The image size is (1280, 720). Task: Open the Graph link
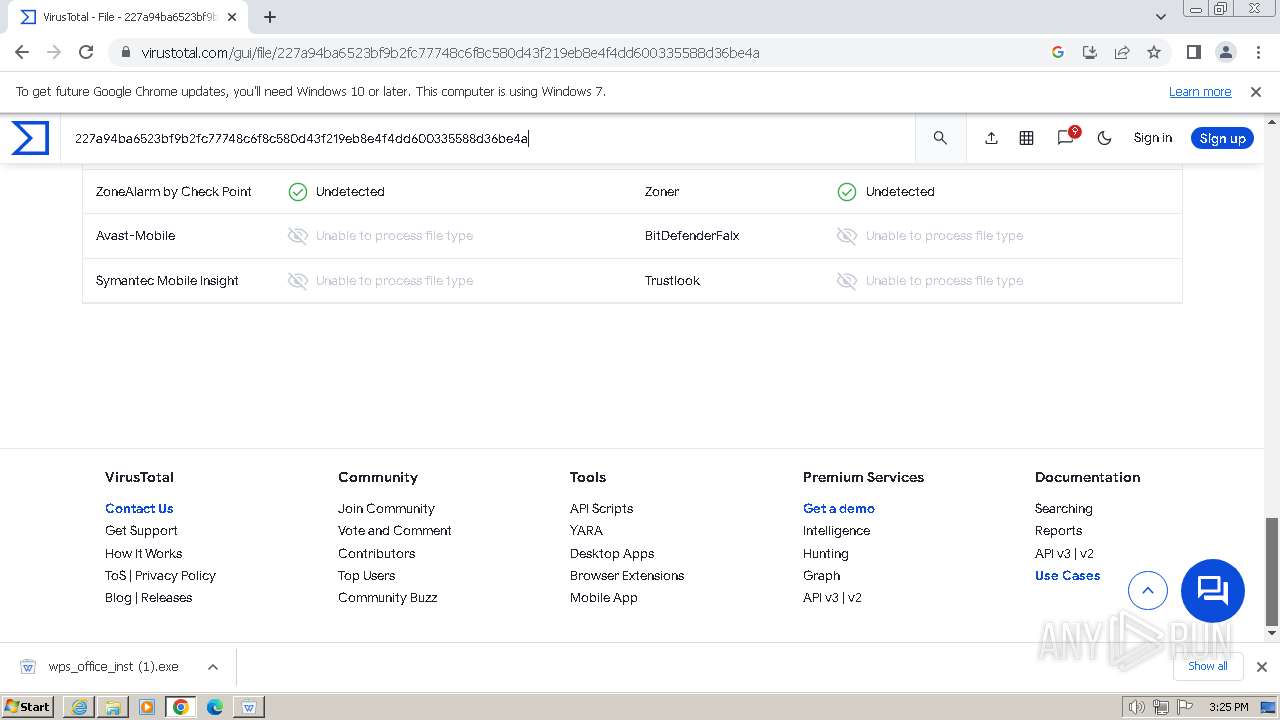[821, 575]
